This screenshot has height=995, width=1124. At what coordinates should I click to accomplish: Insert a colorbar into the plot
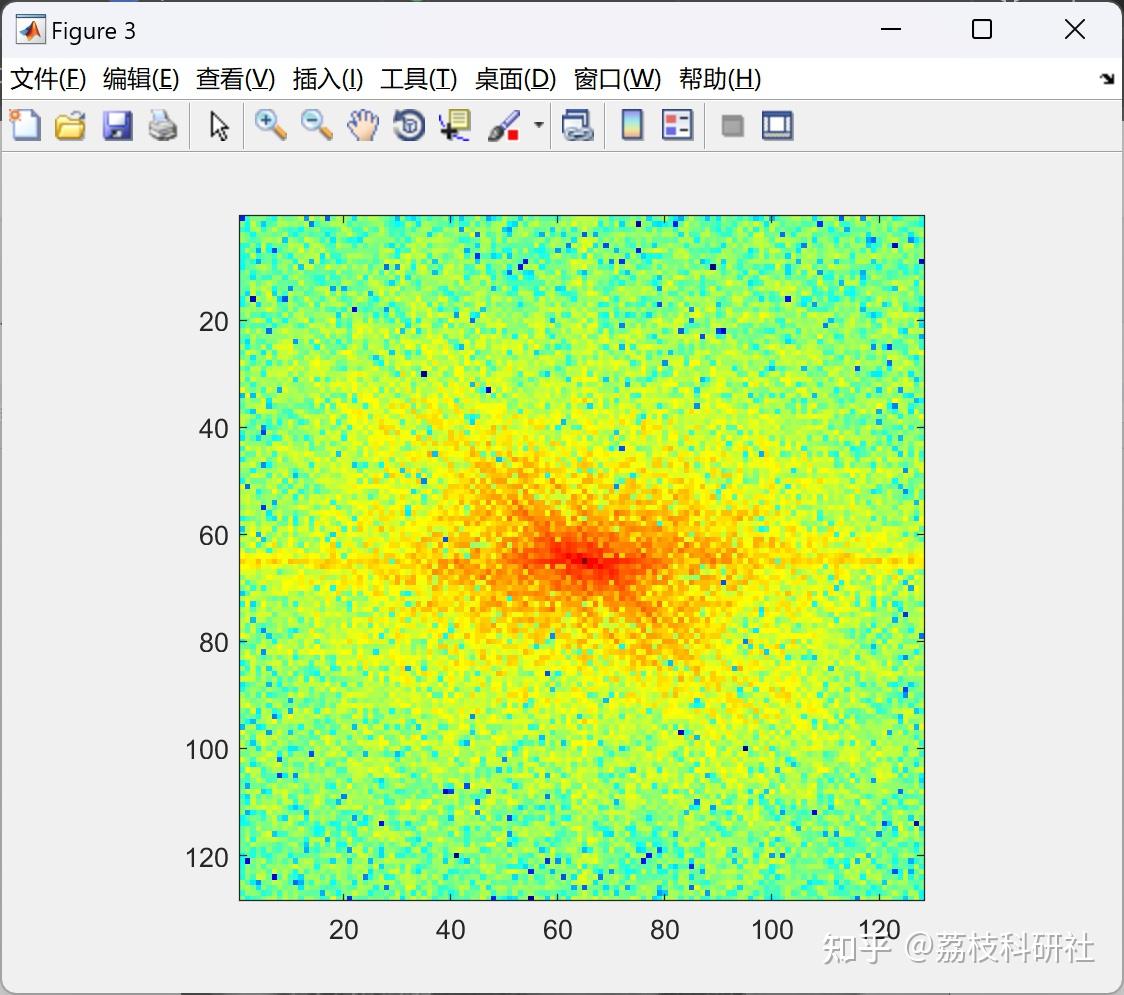[632, 125]
